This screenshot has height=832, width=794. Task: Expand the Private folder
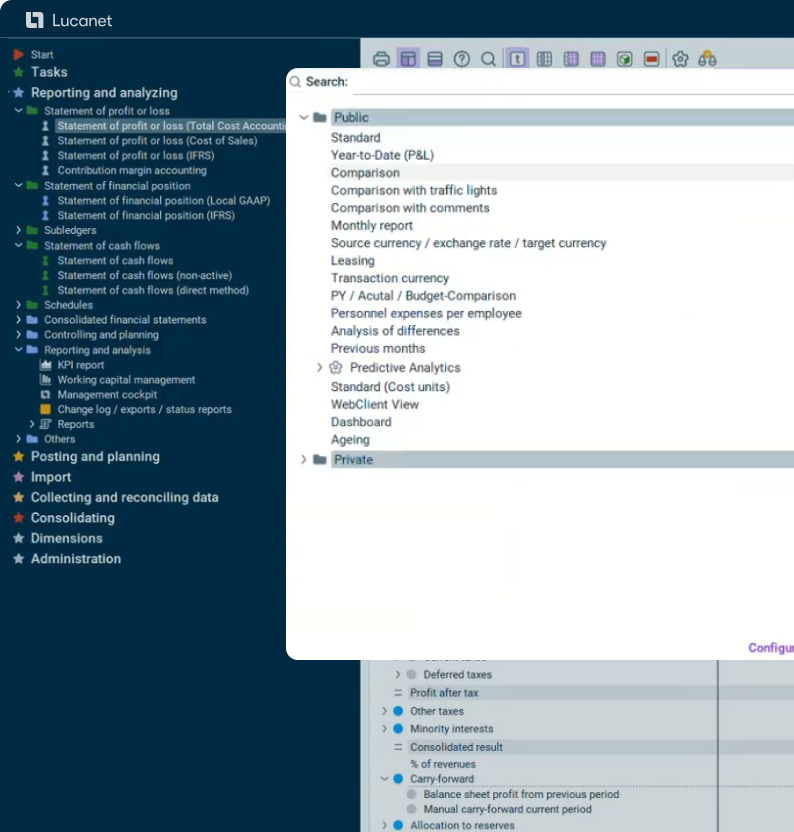pyautogui.click(x=304, y=460)
